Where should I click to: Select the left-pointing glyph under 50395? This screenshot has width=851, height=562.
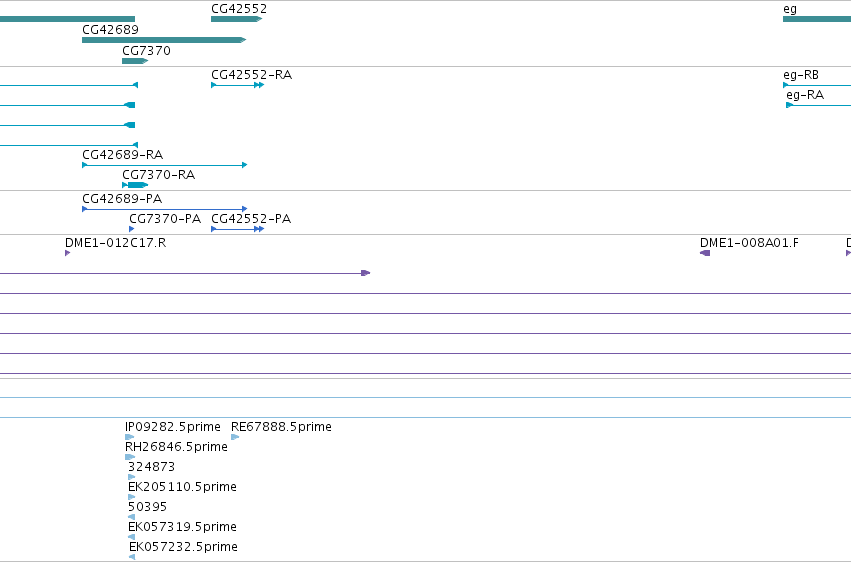(x=131, y=517)
